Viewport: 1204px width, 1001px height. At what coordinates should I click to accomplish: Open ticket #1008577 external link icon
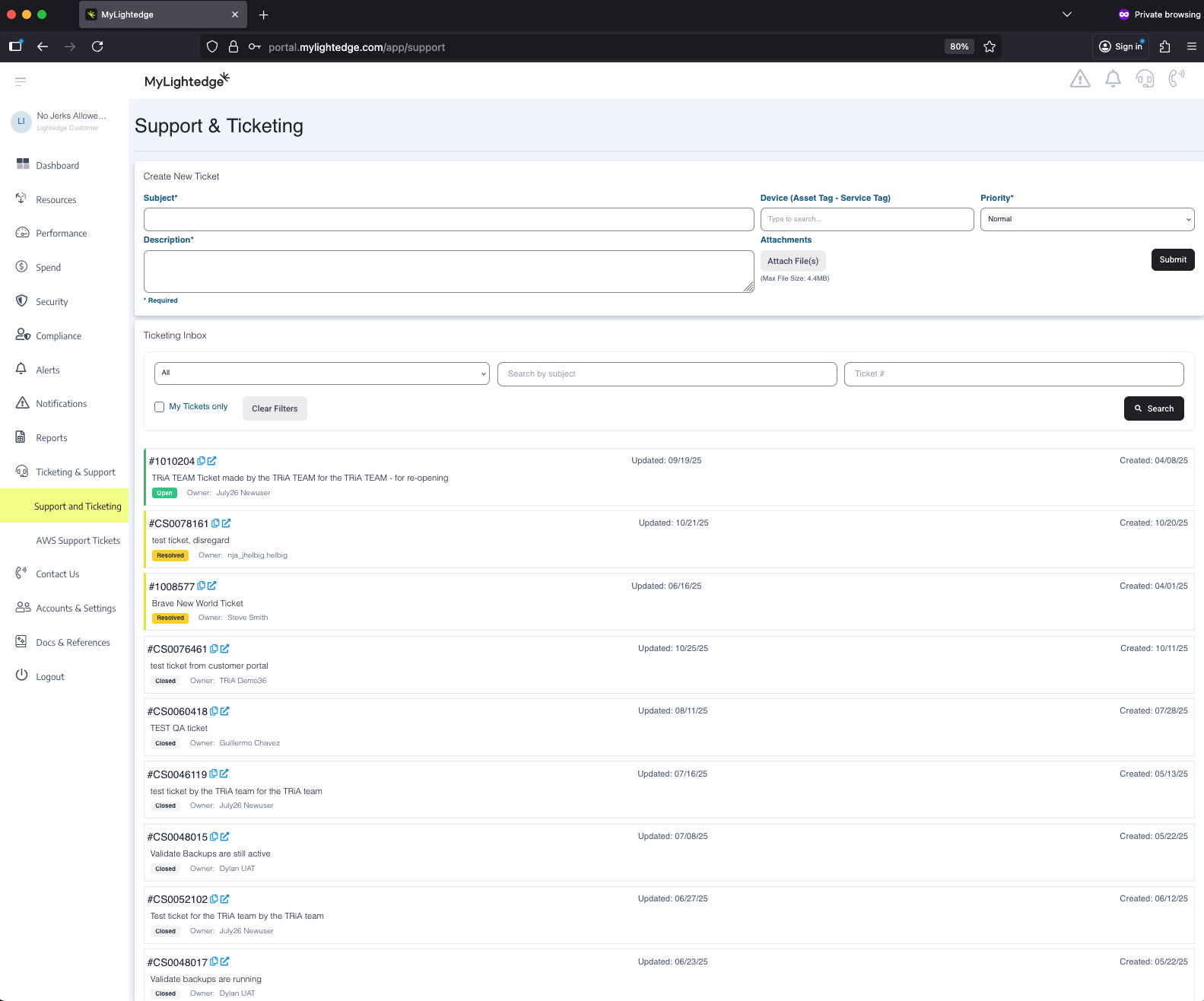click(212, 586)
